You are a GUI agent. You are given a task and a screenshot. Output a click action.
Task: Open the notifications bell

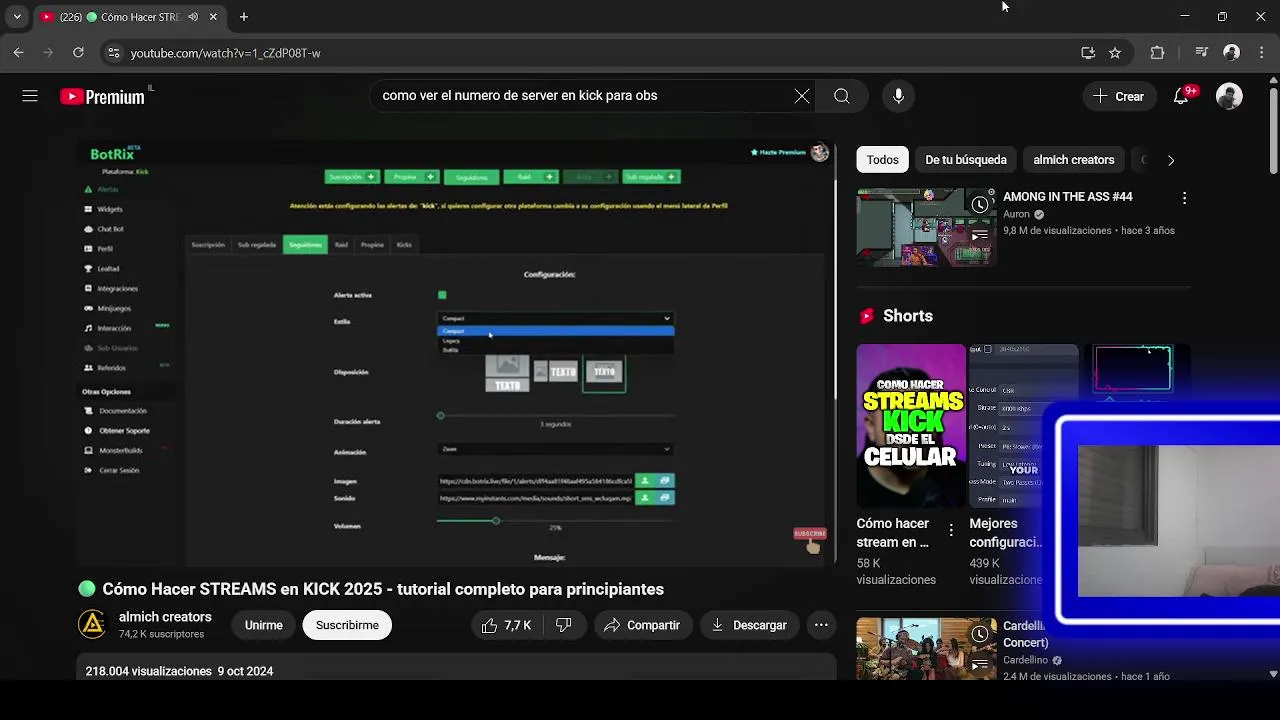point(1181,96)
